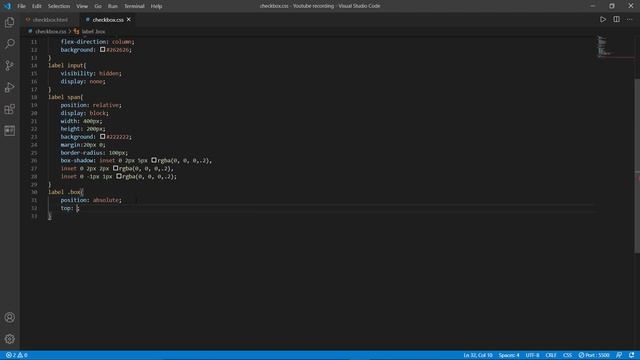The height and width of the screenshot is (360, 640).
Task: Open the Run menu
Action: (x=113, y=6)
